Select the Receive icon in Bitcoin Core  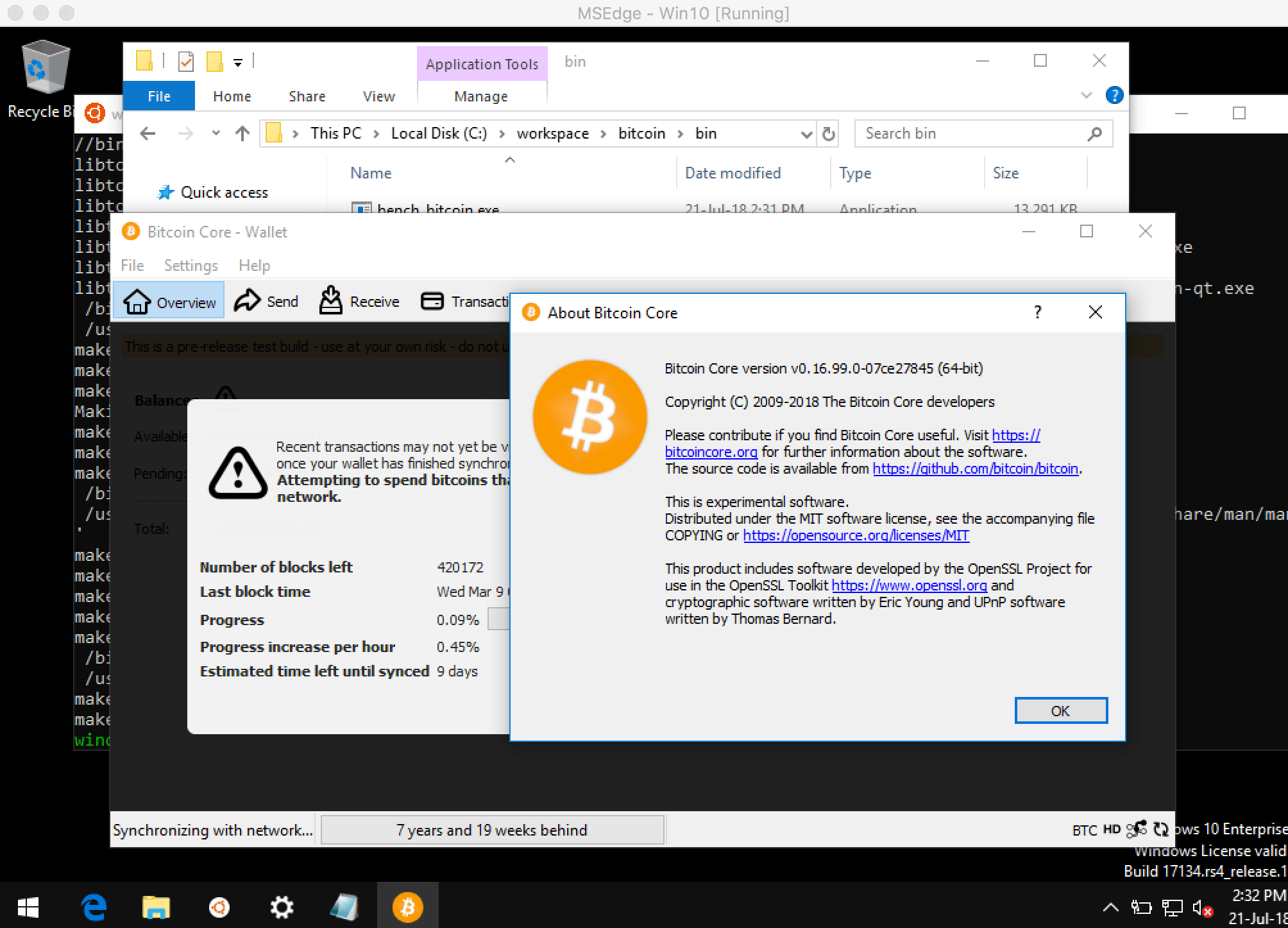tap(359, 301)
